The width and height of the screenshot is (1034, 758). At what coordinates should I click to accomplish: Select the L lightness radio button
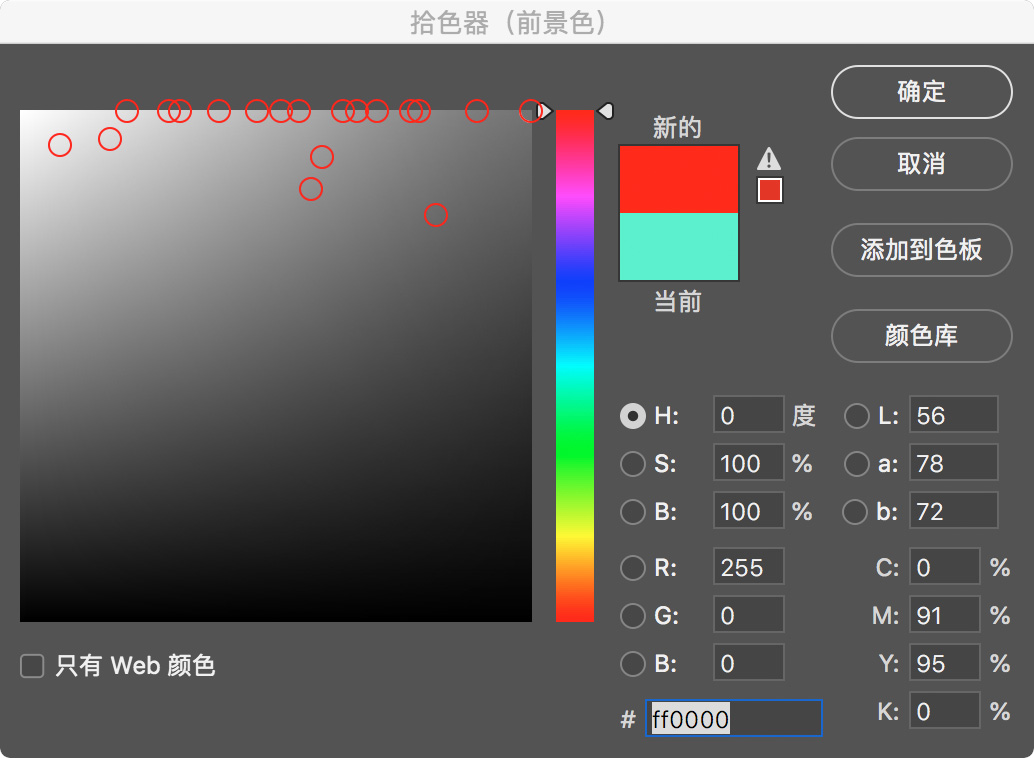[856, 415]
